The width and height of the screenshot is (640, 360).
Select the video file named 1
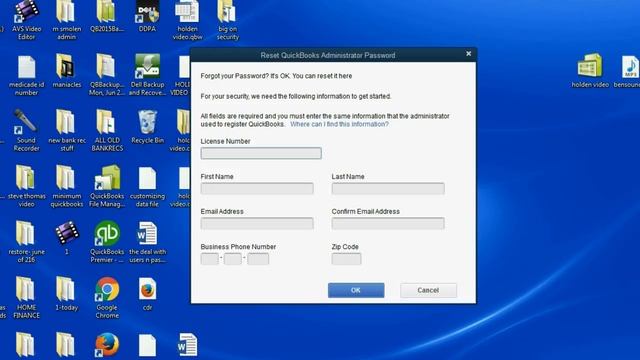tap(67, 238)
